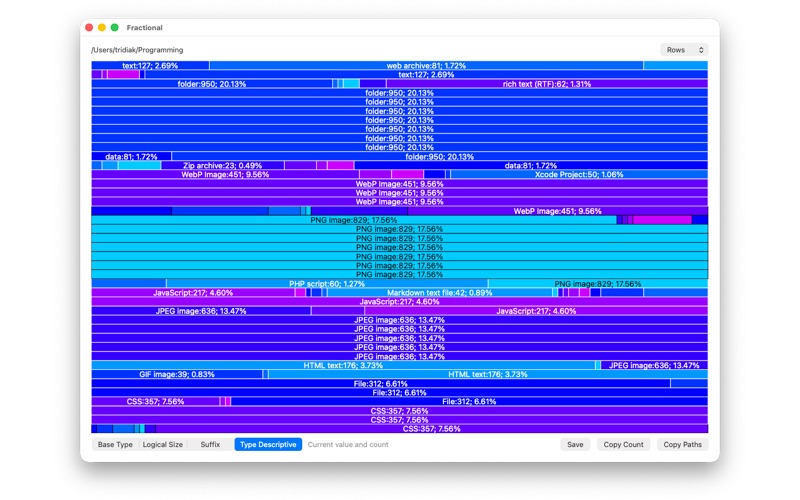Click the JPEG image:636 segment beside HTML text
800x500 pixels.
click(x=654, y=365)
